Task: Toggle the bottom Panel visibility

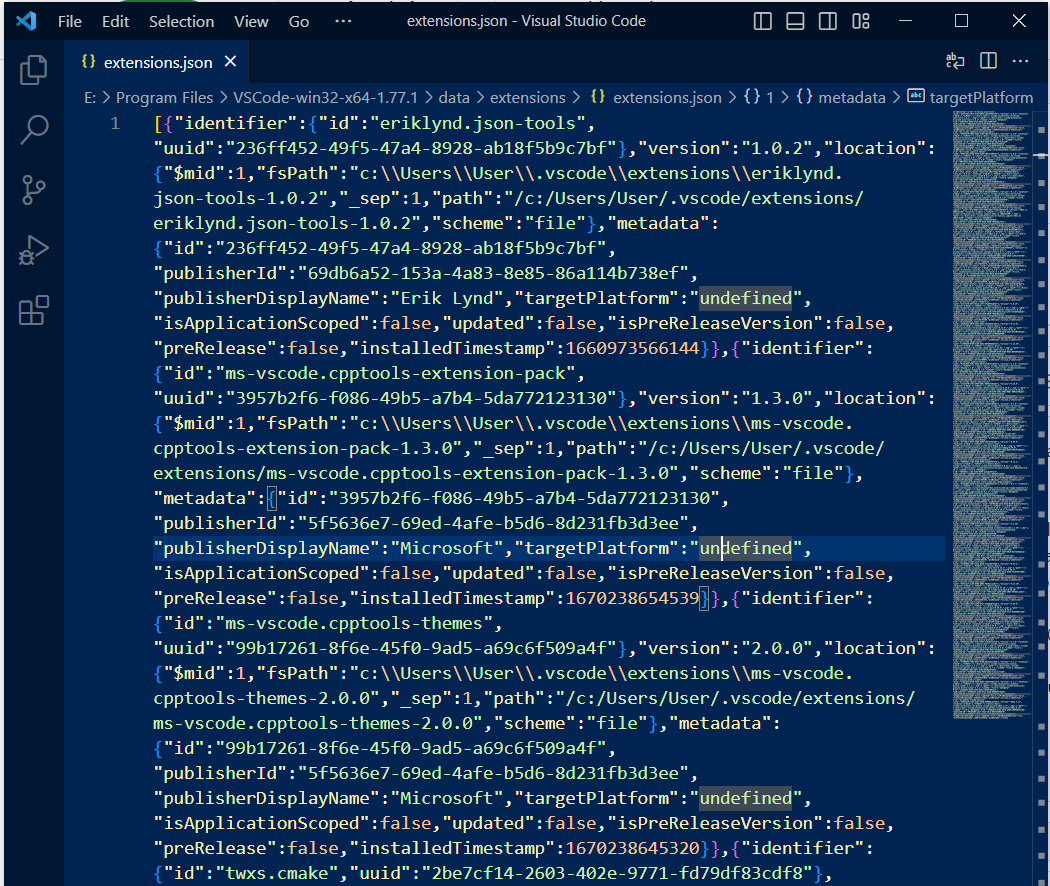Action: click(794, 20)
